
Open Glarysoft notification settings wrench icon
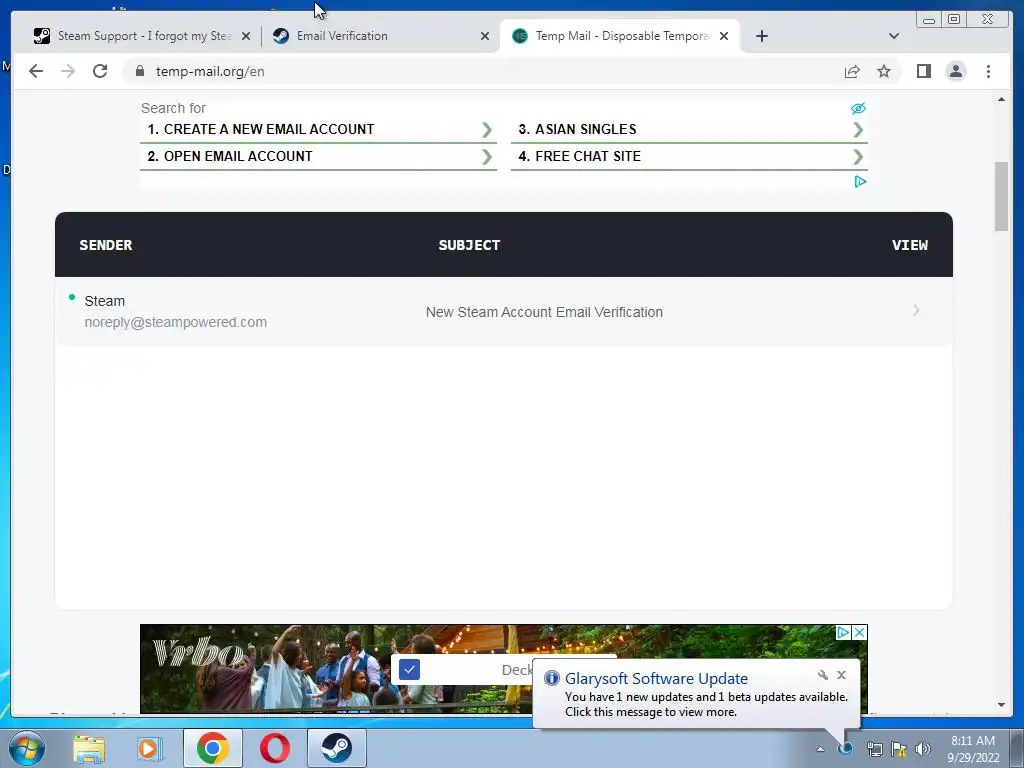pos(823,675)
